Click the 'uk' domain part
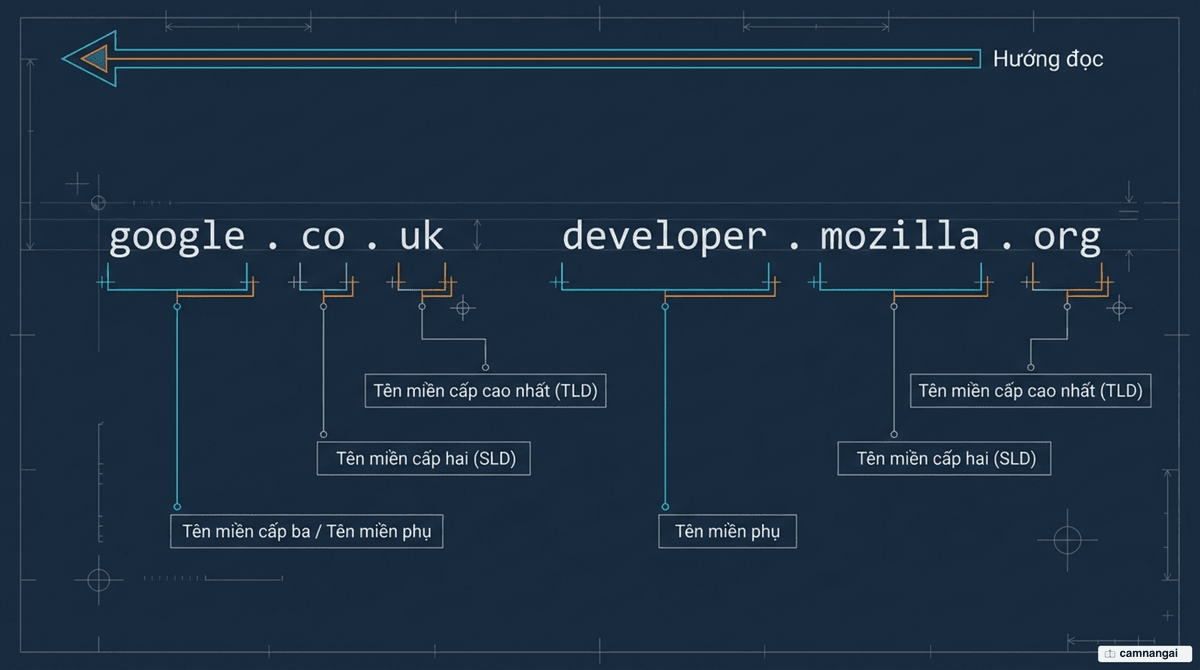 click(x=421, y=235)
